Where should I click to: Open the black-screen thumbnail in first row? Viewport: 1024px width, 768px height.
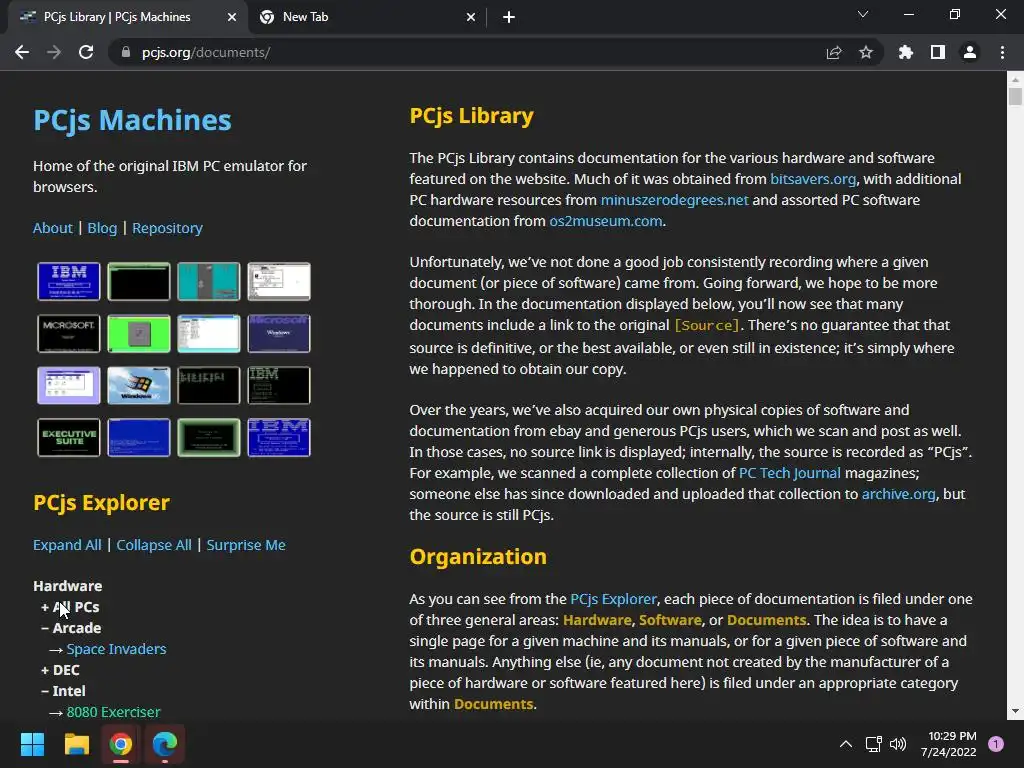click(x=138, y=281)
